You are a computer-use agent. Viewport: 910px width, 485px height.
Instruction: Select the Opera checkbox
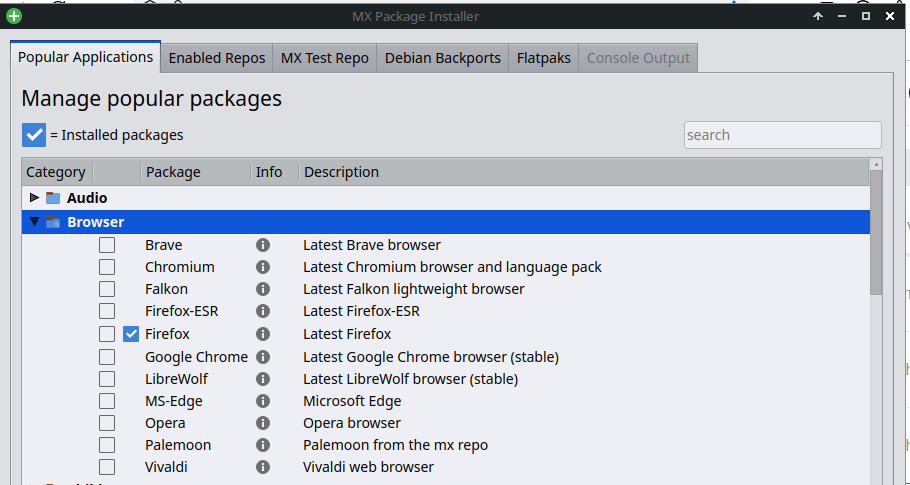point(107,423)
